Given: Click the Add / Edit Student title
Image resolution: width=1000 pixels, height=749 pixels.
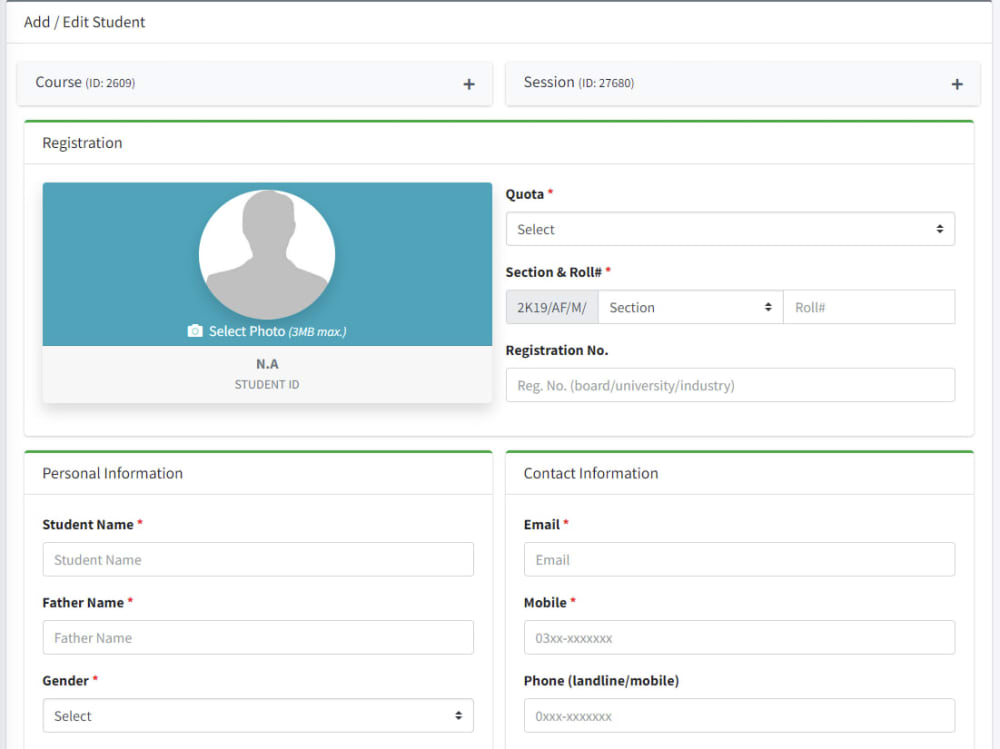Looking at the screenshot, I should pos(85,22).
